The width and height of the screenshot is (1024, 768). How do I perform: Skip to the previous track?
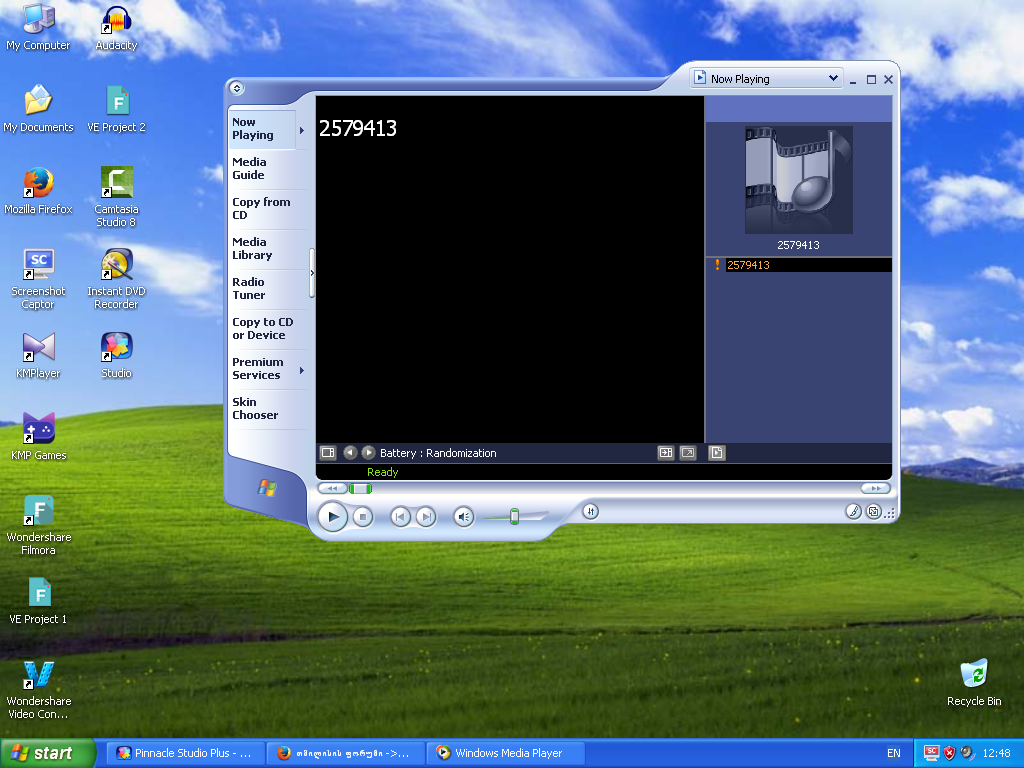pos(400,516)
